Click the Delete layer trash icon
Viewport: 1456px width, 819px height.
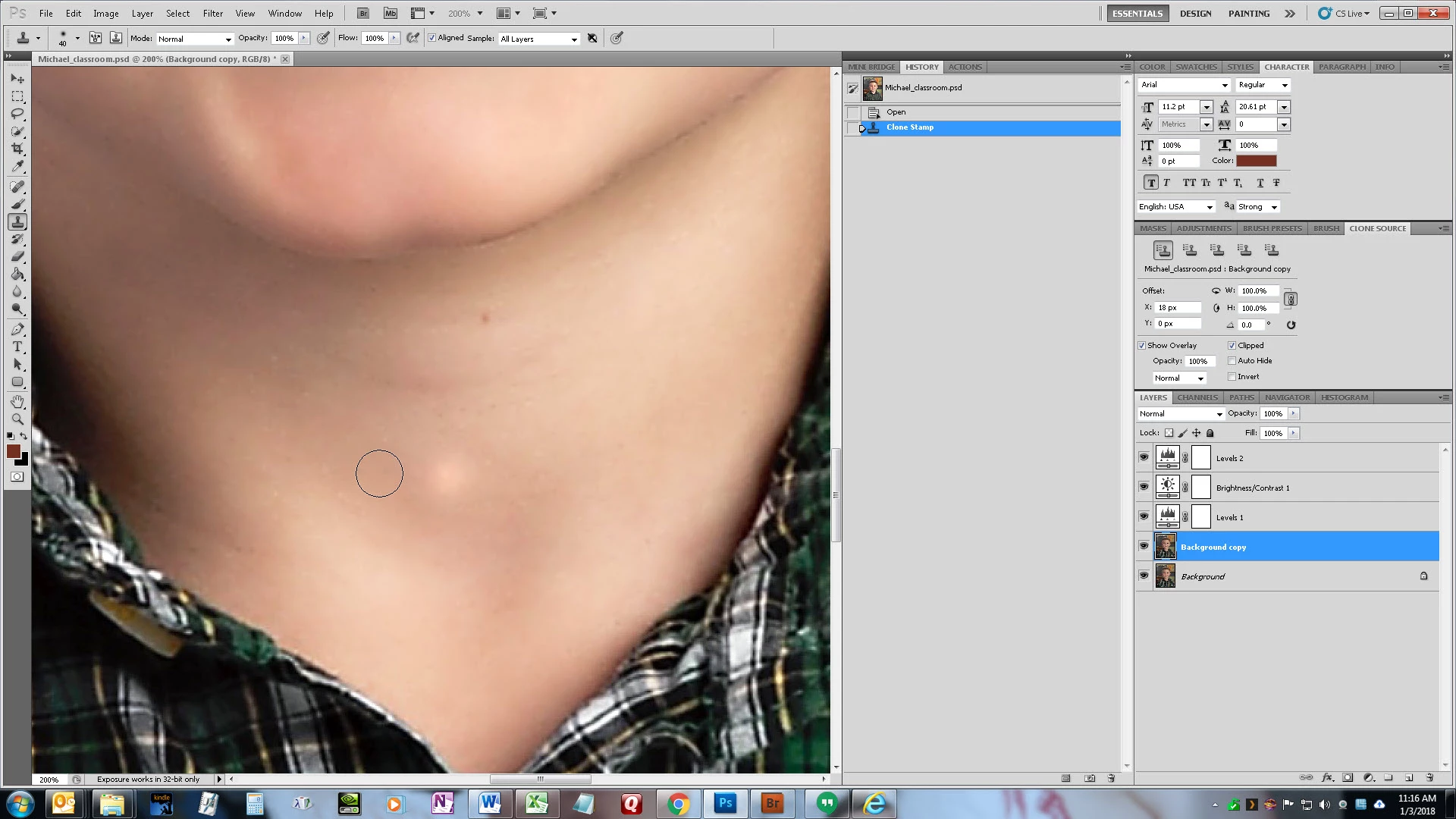[1429, 777]
